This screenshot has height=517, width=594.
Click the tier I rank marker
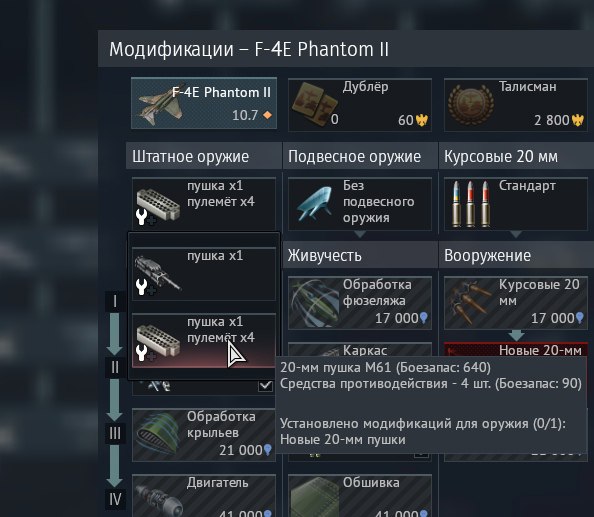115,301
